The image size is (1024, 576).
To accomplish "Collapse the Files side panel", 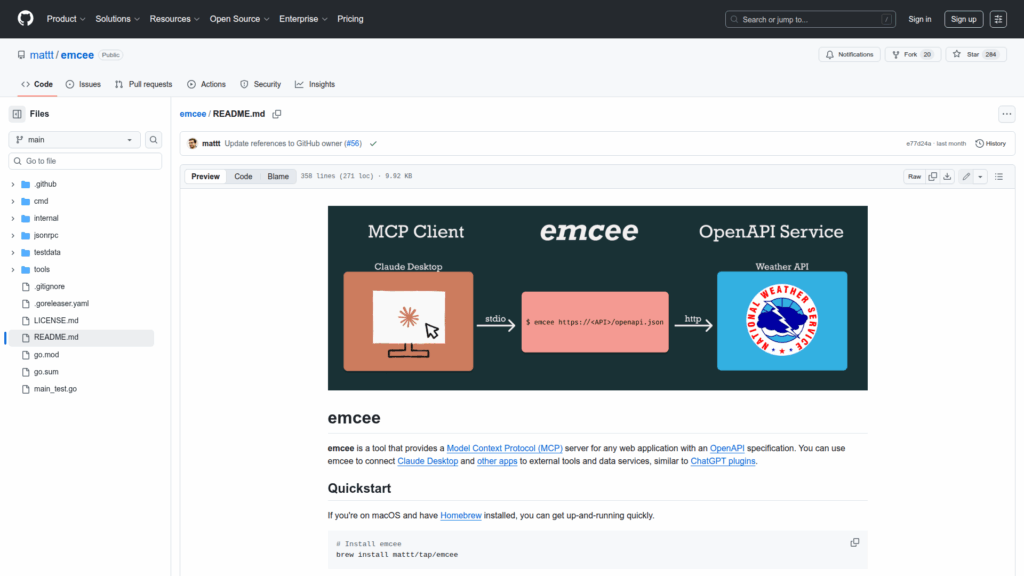I will point(17,114).
